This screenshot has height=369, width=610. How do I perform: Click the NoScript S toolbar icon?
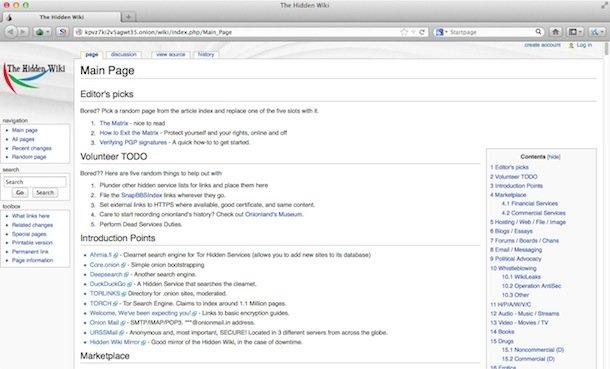point(62,32)
